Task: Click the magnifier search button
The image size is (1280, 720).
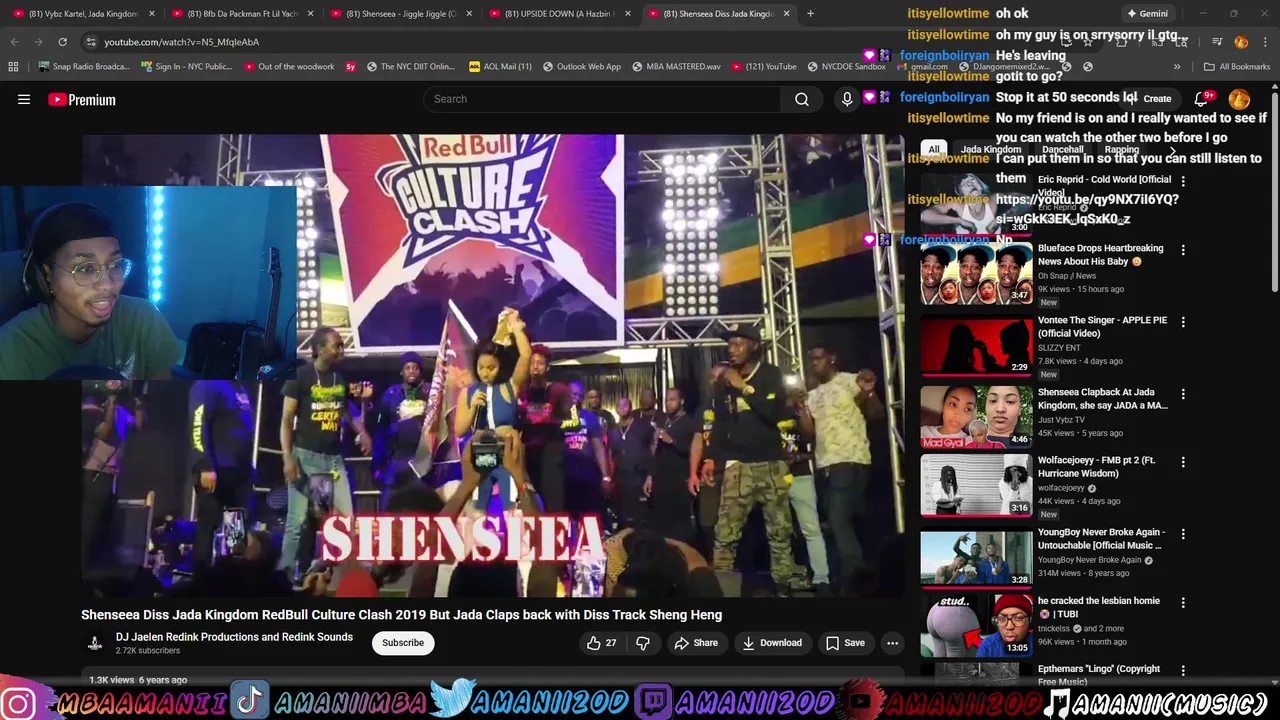Action: [x=801, y=99]
